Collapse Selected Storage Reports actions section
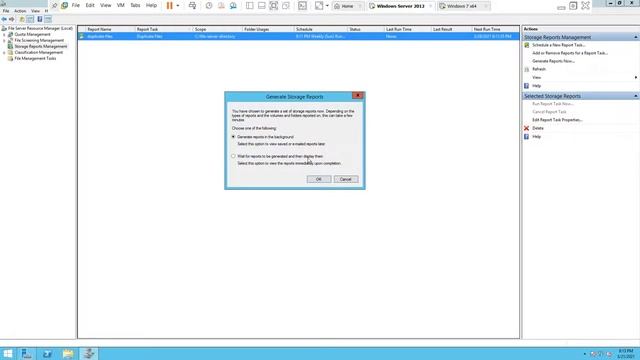Image resolution: width=640 pixels, height=360 pixels. tap(636, 96)
